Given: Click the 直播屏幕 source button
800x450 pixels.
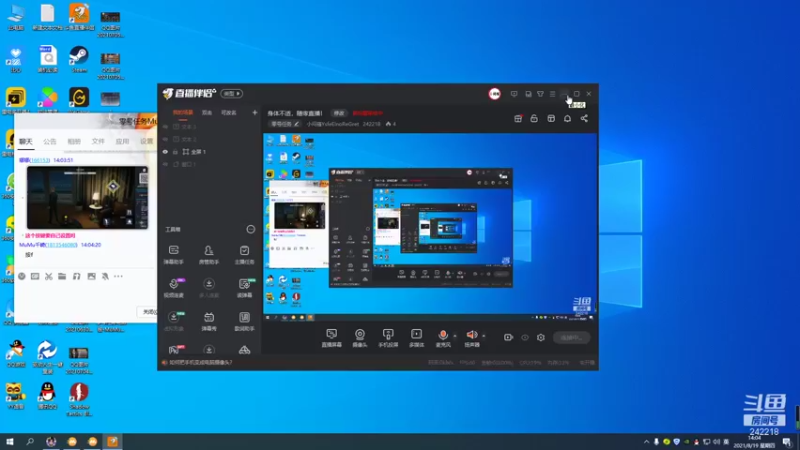Looking at the screenshot, I should point(332,337).
